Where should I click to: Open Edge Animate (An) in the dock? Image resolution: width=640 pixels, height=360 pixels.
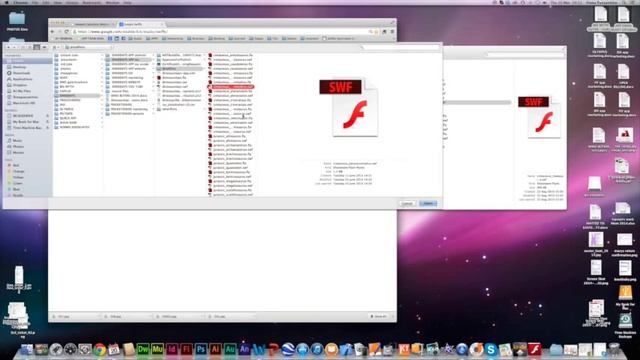[244, 350]
